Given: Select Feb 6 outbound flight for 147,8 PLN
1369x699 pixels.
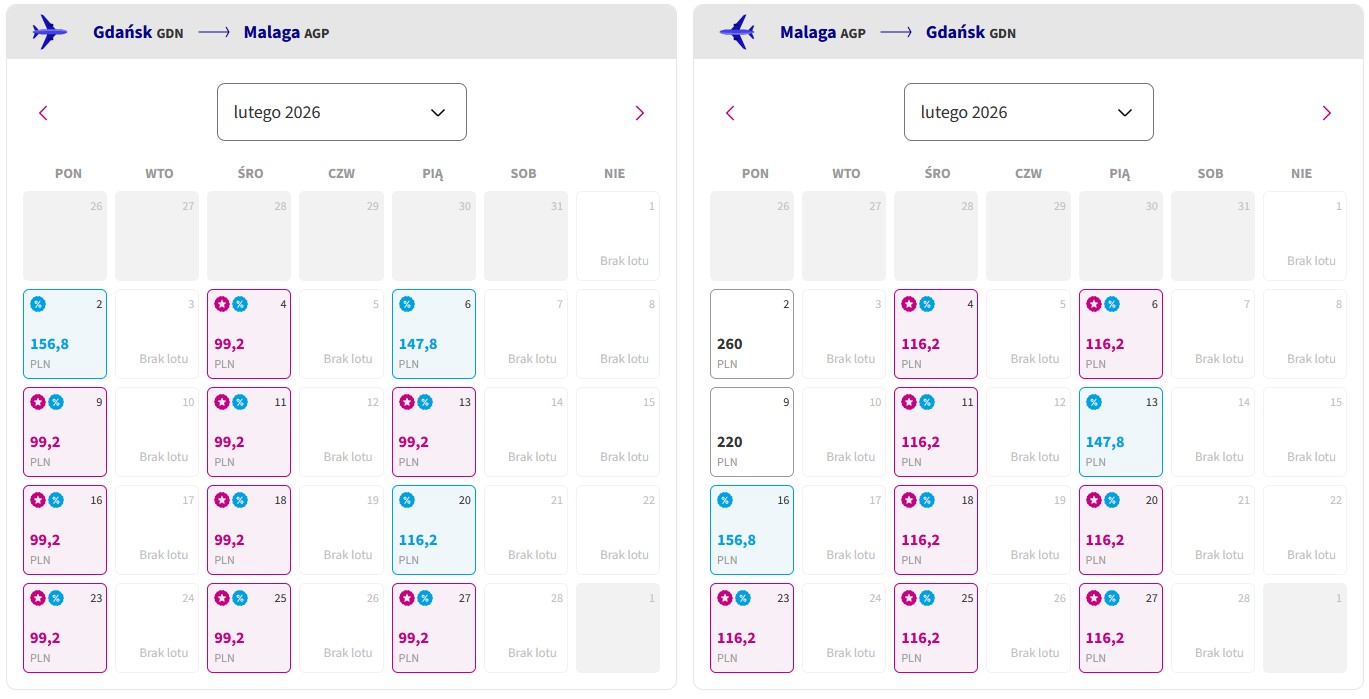Looking at the screenshot, I should tap(434, 334).
